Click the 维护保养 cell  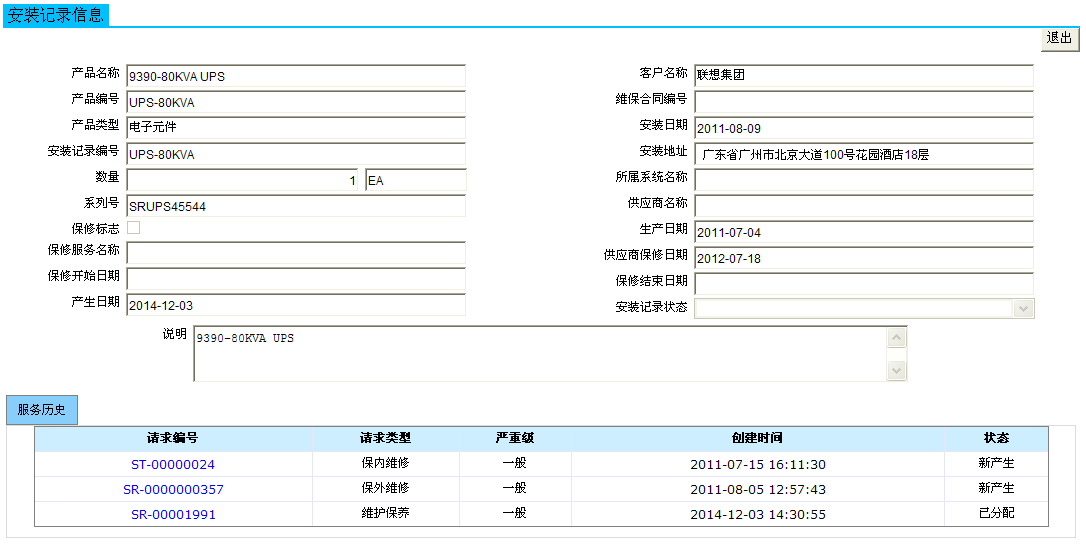coord(385,514)
